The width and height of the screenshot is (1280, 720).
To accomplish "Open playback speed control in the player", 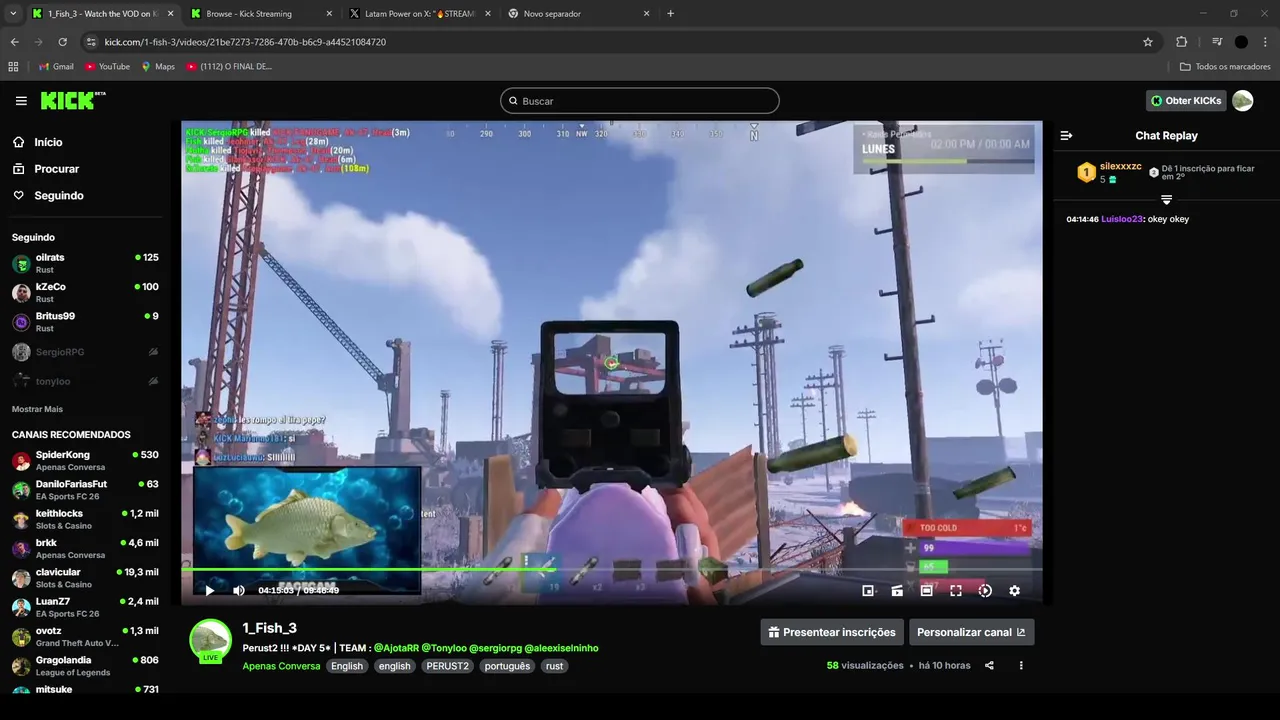I will click(985, 591).
